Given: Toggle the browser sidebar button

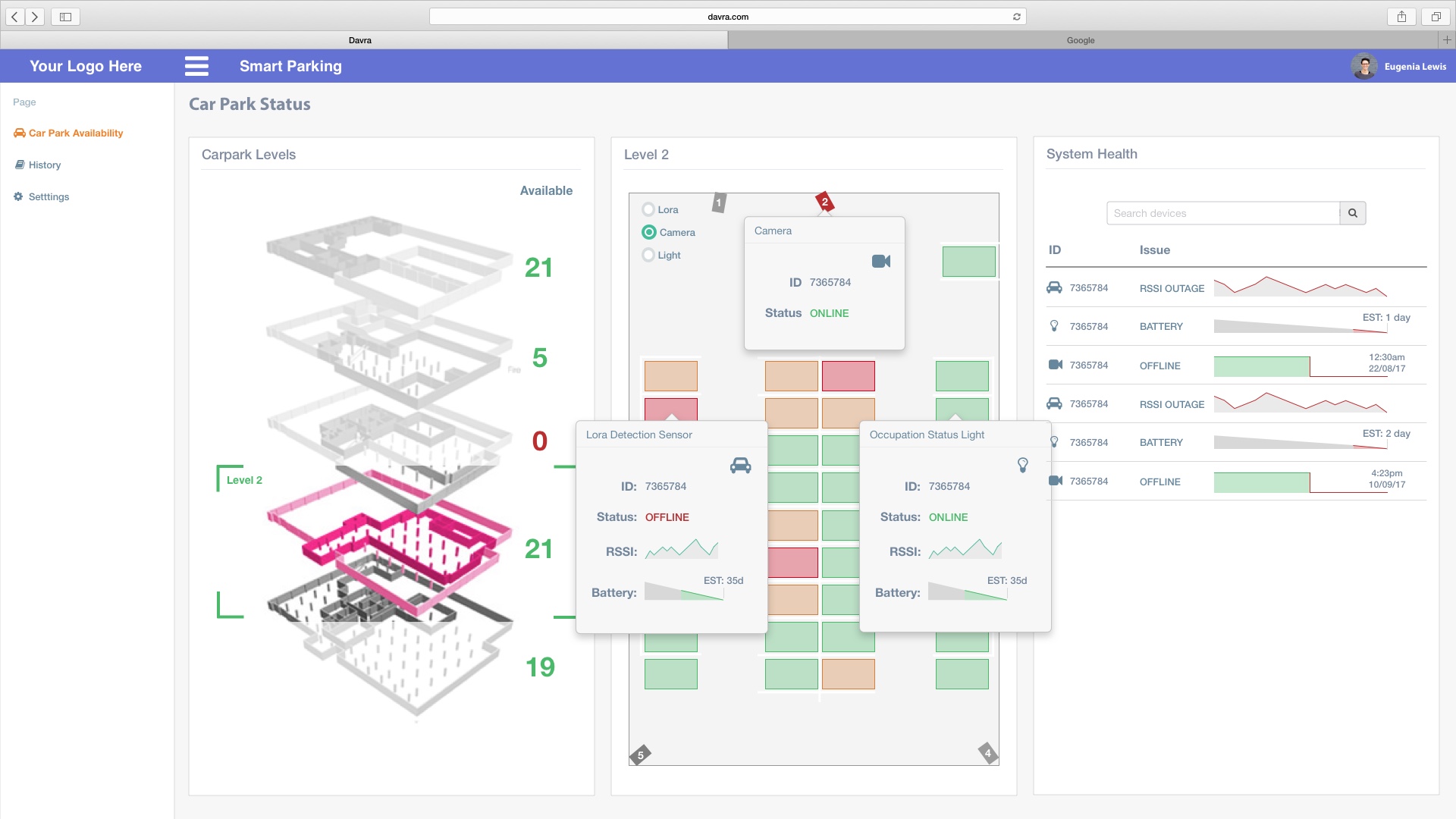Looking at the screenshot, I should (x=66, y=17).
